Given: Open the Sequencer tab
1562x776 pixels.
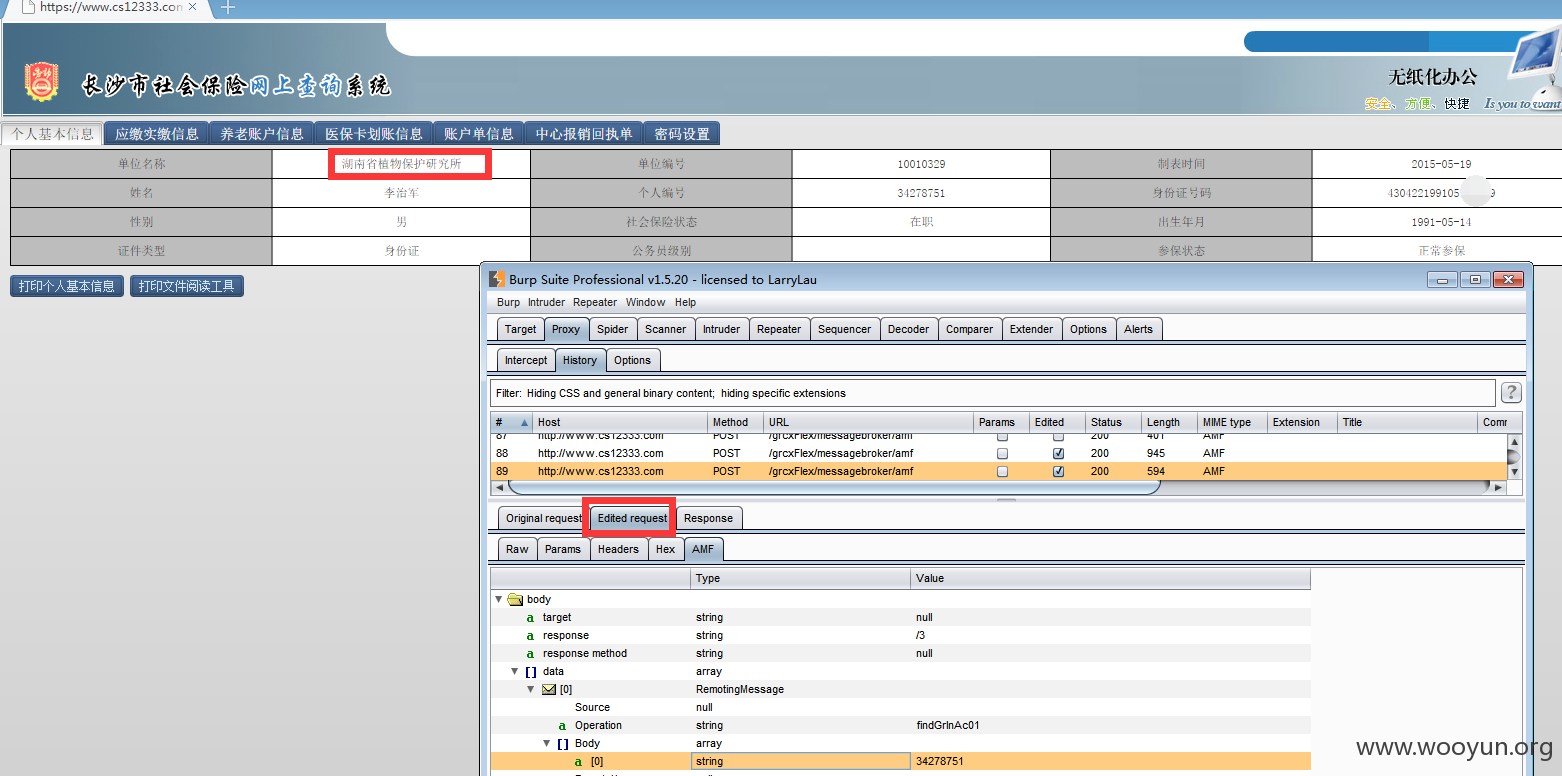Looking at the screenshot, I should click(844, 329).
